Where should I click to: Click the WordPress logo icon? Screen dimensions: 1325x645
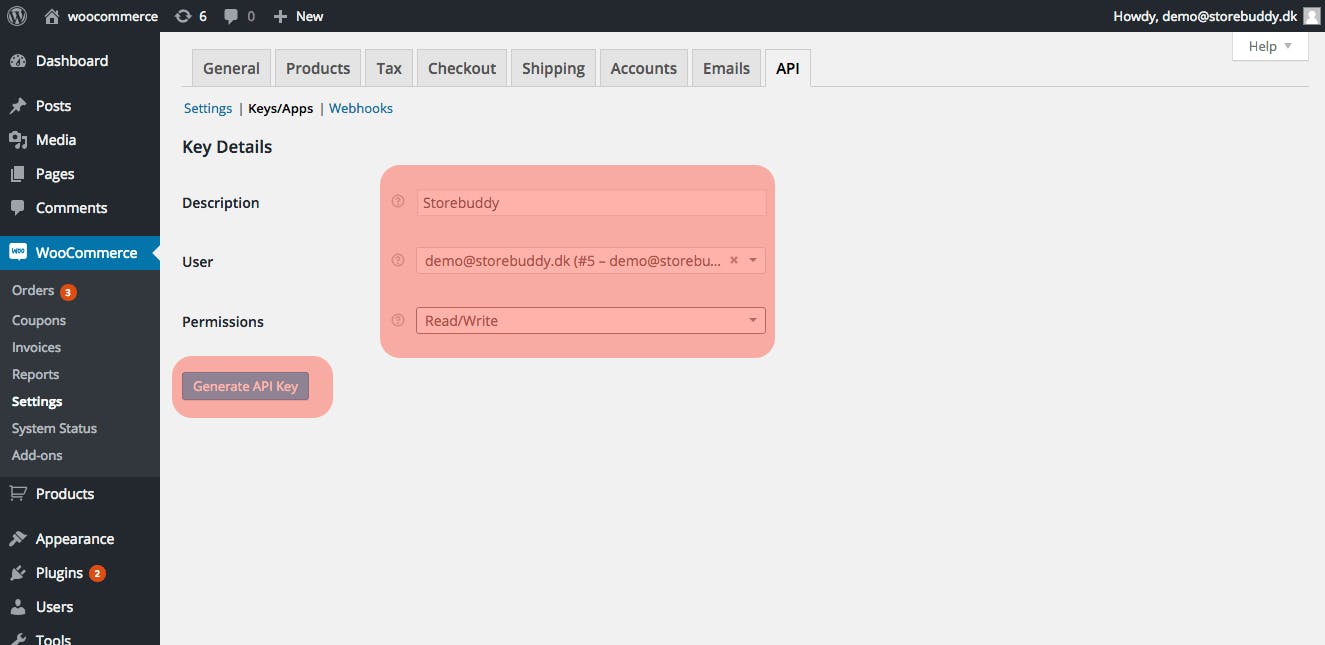tap(17, 16)
